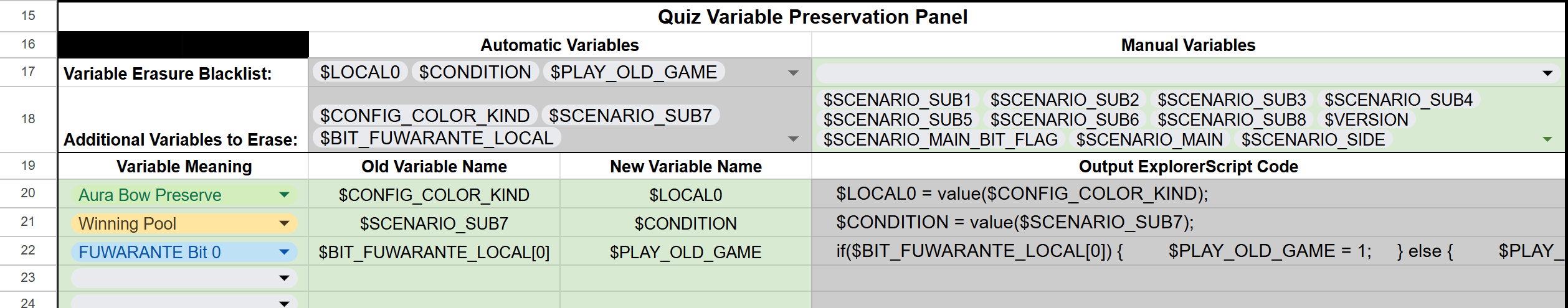The image size is (1568, 308).
Task: Open Manual Additional Variables to Erase dropdown
Action: (x=1547, y=139)
